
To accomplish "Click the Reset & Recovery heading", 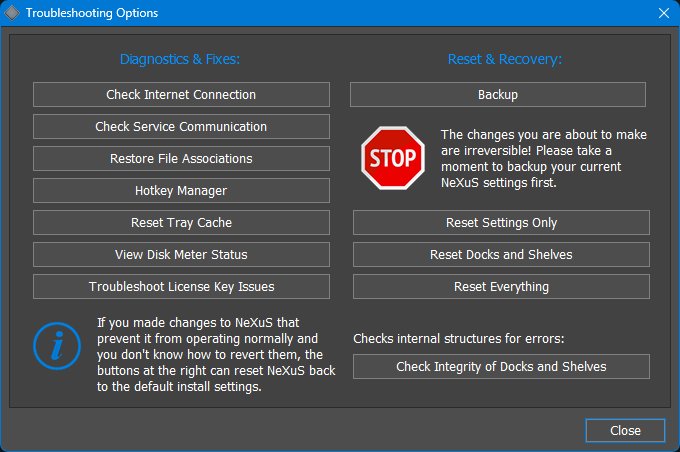I will coord(504,59).
